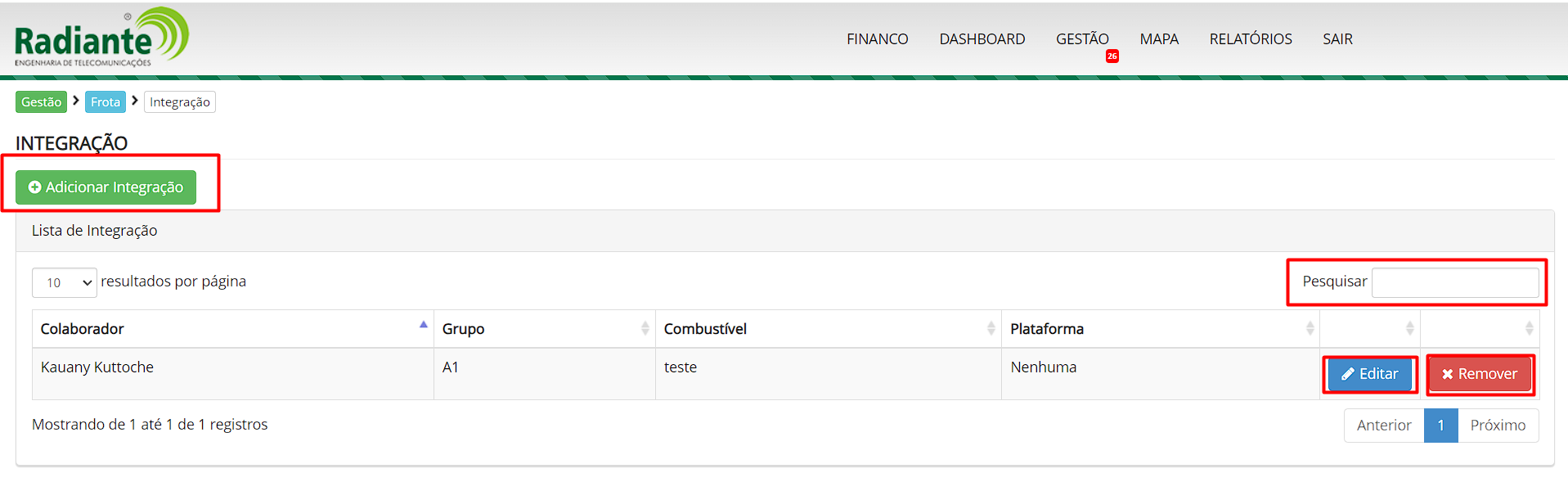This screenshot has width=1568, height=491.
Task: Go to Frota breadcrumb
Action: tap(105, 102)
